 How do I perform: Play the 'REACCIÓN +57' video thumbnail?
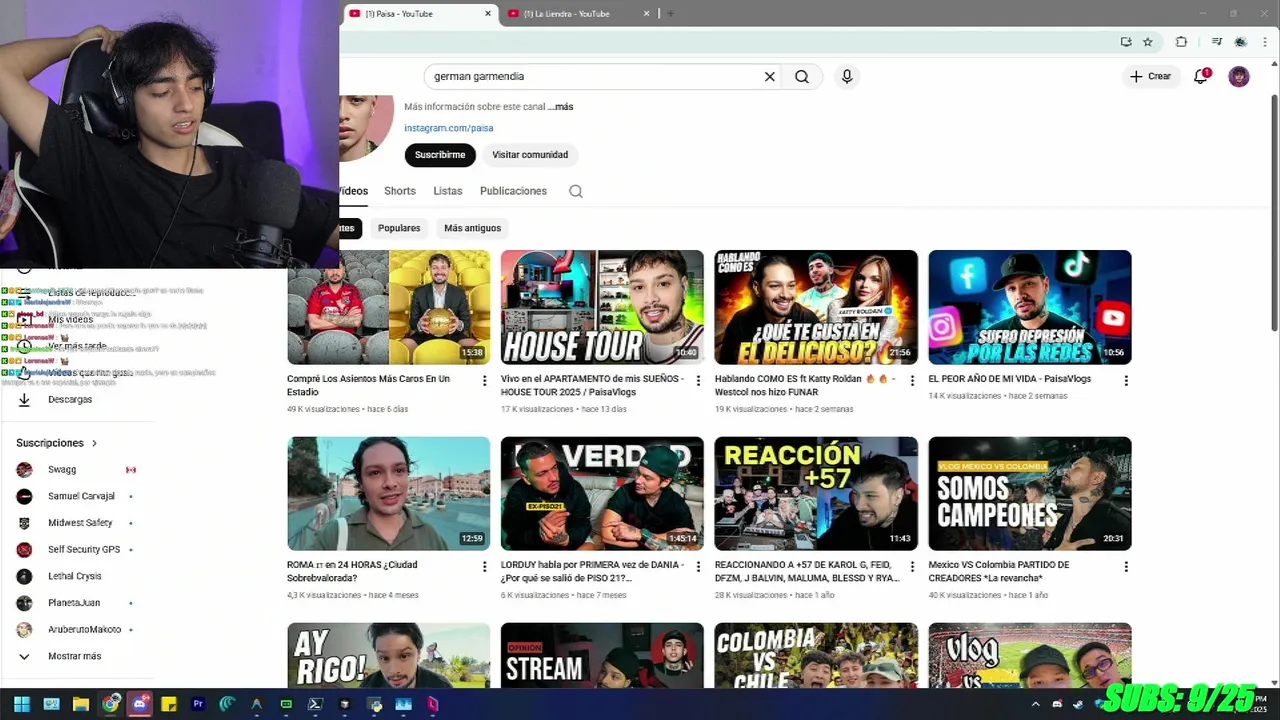pyautogui.click(x=816, y=493)
